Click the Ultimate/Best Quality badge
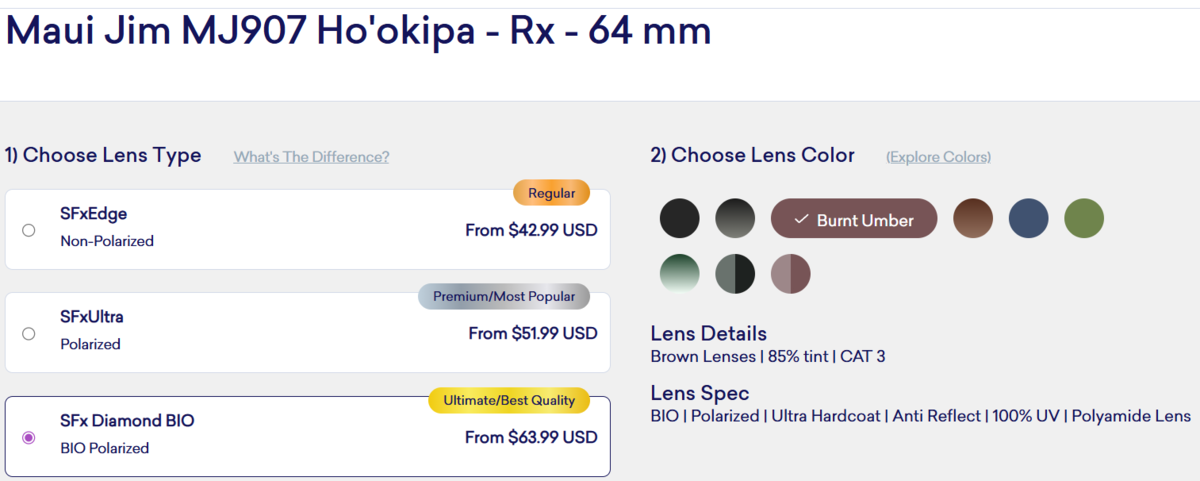 (x=509, y=401)
